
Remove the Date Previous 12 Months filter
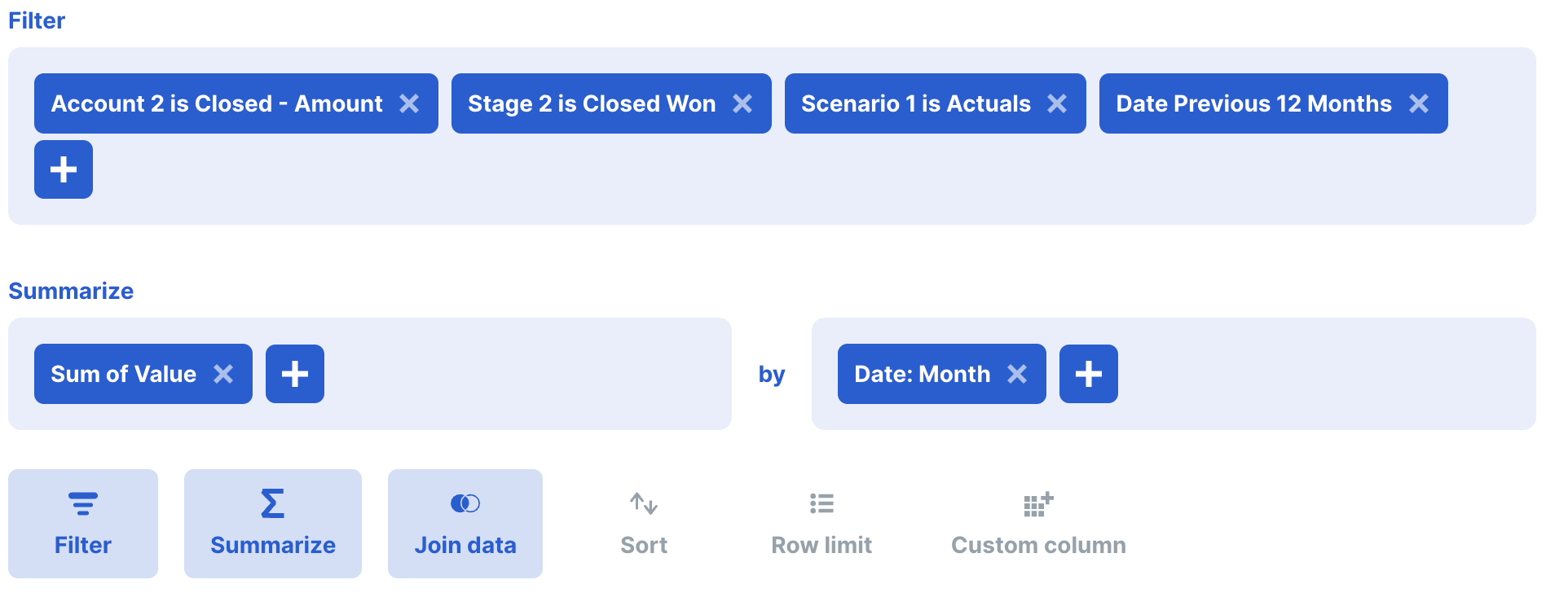(1419, 103)
